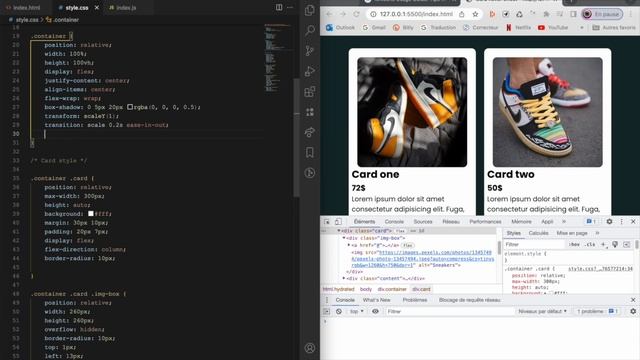Split the editor to the right
This screenshot has height=360, width=640.
point(279,7)
